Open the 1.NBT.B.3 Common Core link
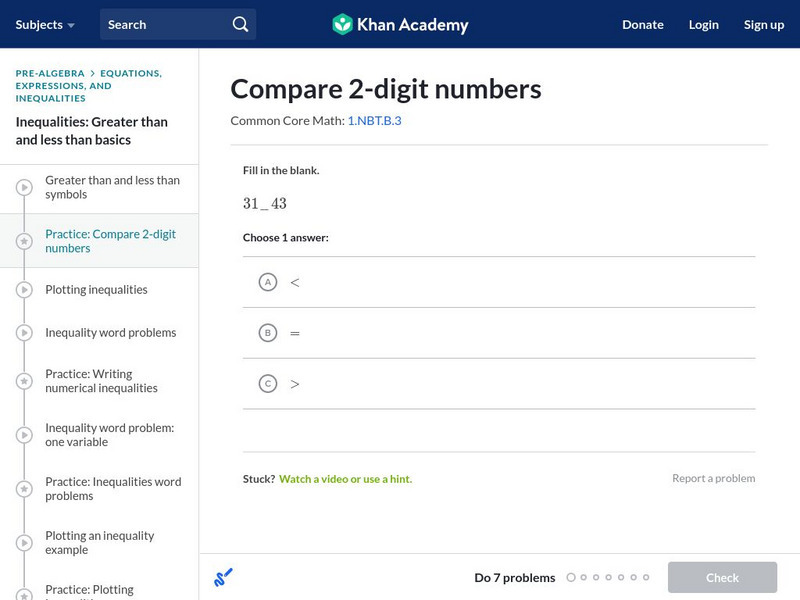Image resolution: width=800 pixels, height=600 pixels. pyautogui.click(x=374, y=120)
